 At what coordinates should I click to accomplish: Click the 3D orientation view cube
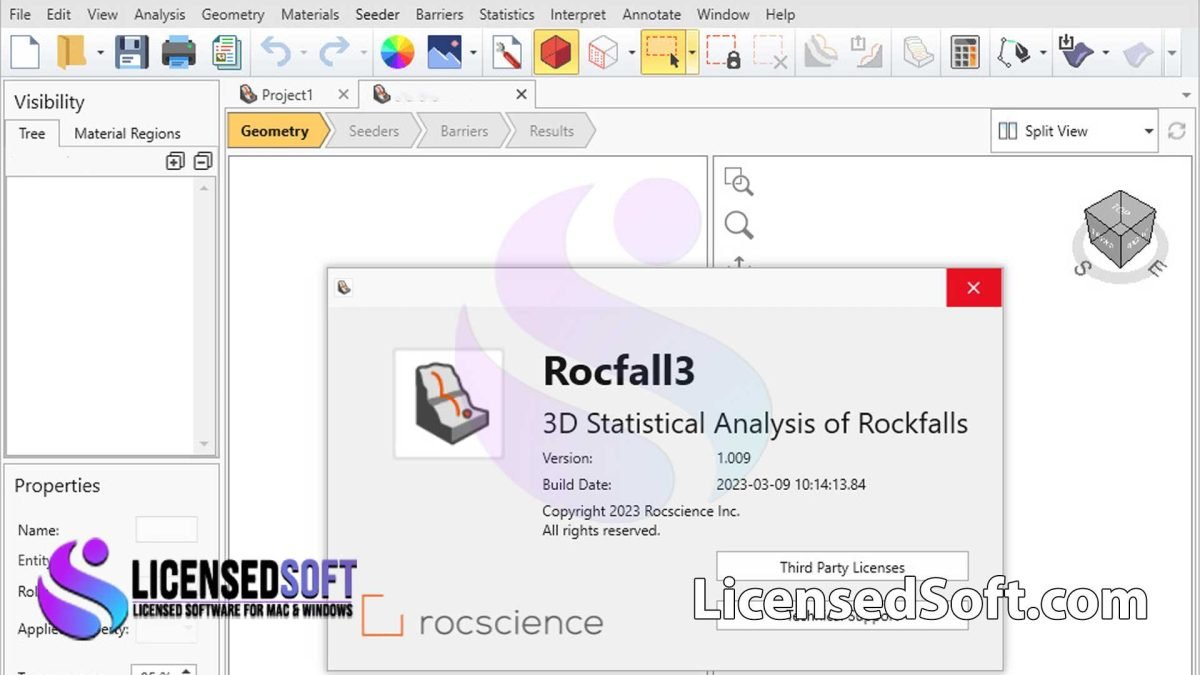(x=1120, y=231)
